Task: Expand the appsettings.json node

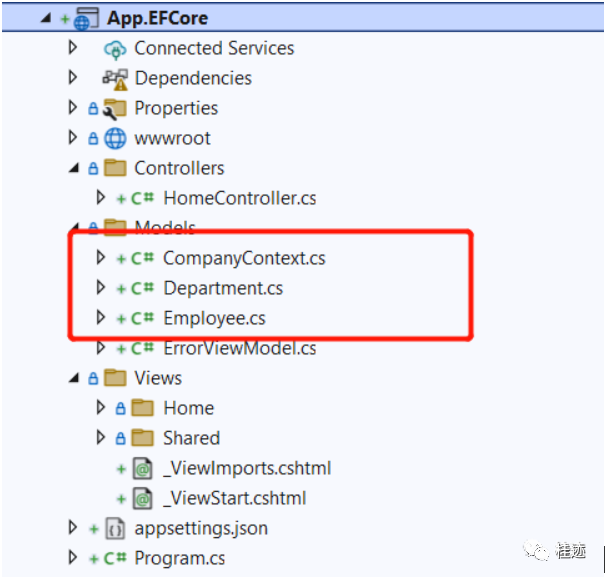Action: click(73, 527)
